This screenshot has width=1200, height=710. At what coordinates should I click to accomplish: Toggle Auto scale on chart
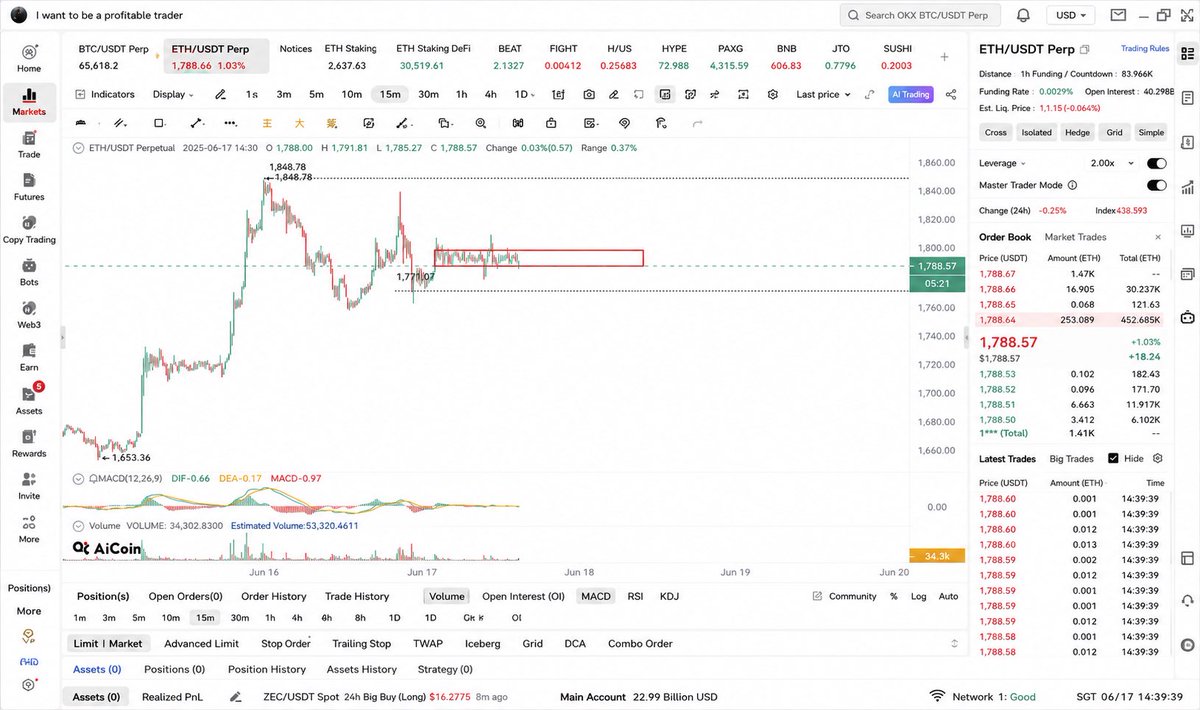(x=948, y=596)
